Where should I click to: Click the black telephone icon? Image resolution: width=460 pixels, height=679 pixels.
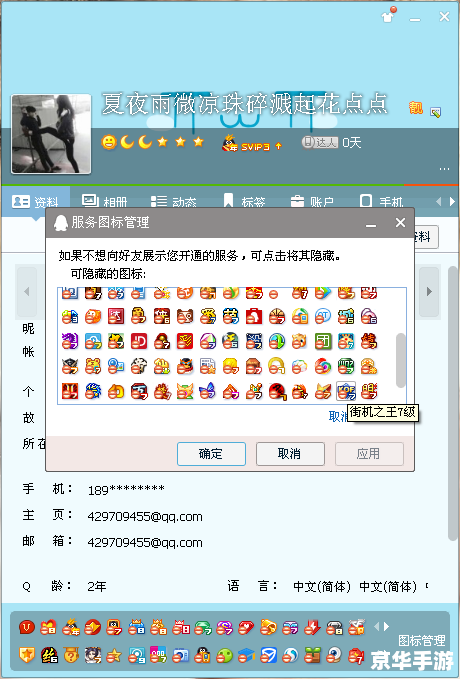pos(334,627)
